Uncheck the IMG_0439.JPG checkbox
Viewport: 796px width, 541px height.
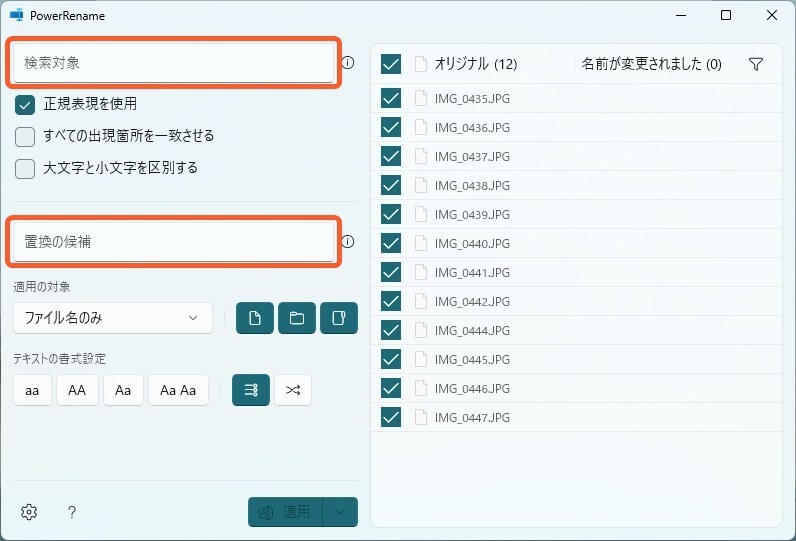[391, 214]
